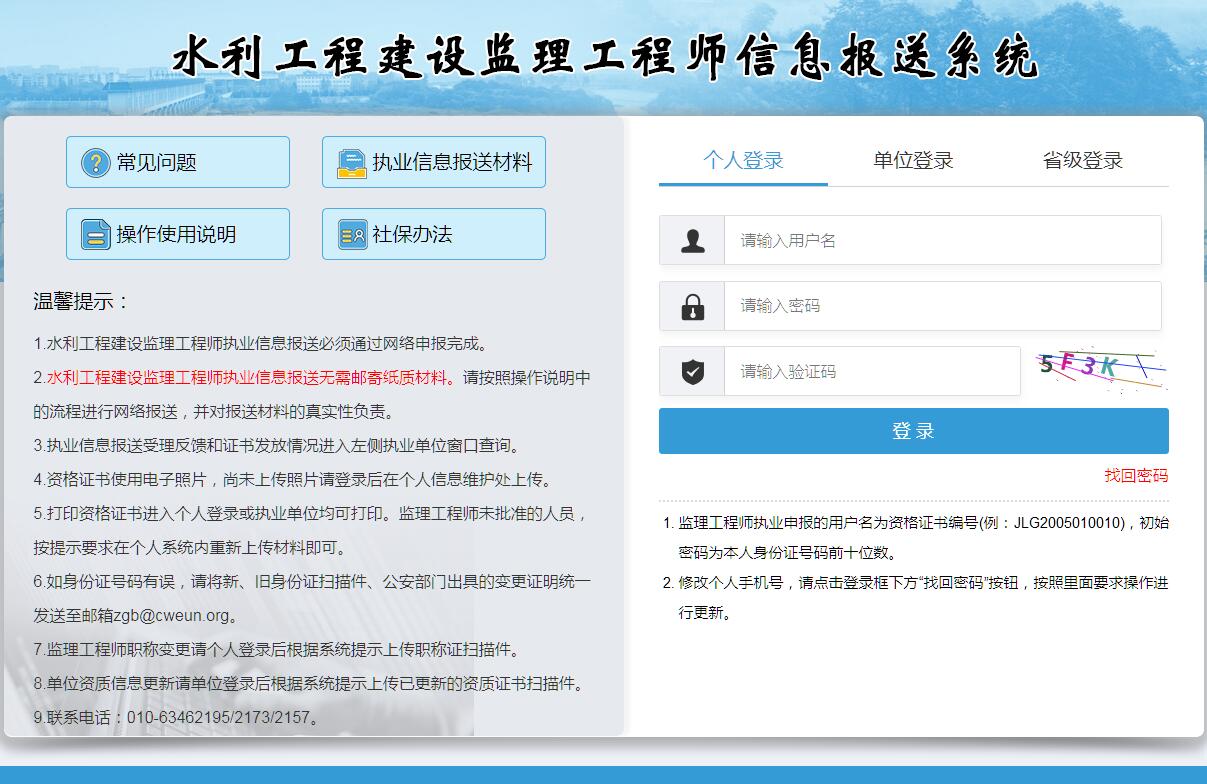Viewport: 1207px width, 784px height.
Task: Click the shield icon at captcha field
Action: (692, 372)
